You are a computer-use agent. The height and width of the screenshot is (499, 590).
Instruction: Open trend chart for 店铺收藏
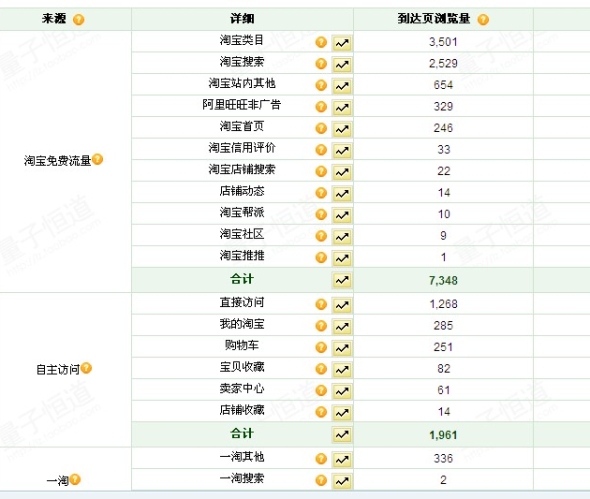342,412
